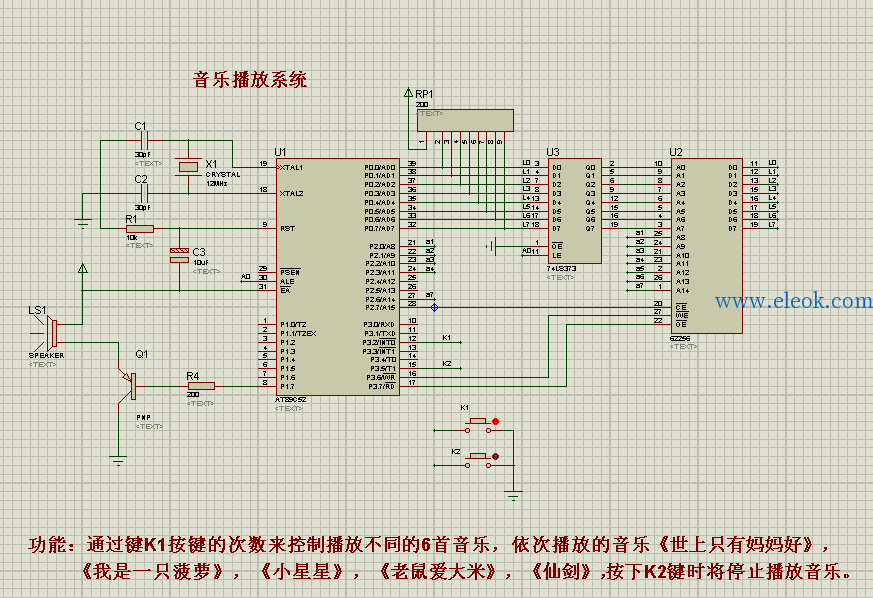The height and width of the screenshot is (598, 873).
Task: Click the 62256 part label
Action: pyautogui.click(x=680, y=338)
